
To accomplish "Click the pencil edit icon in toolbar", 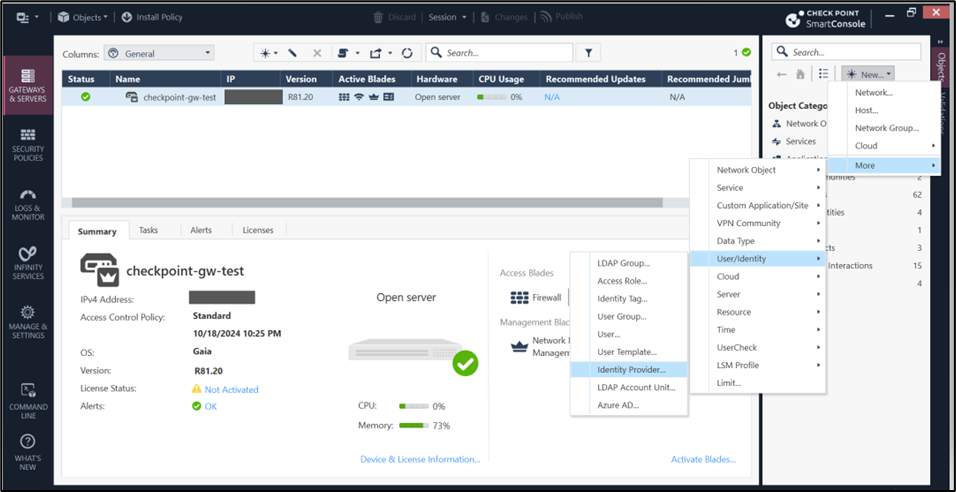I will 293,53.
